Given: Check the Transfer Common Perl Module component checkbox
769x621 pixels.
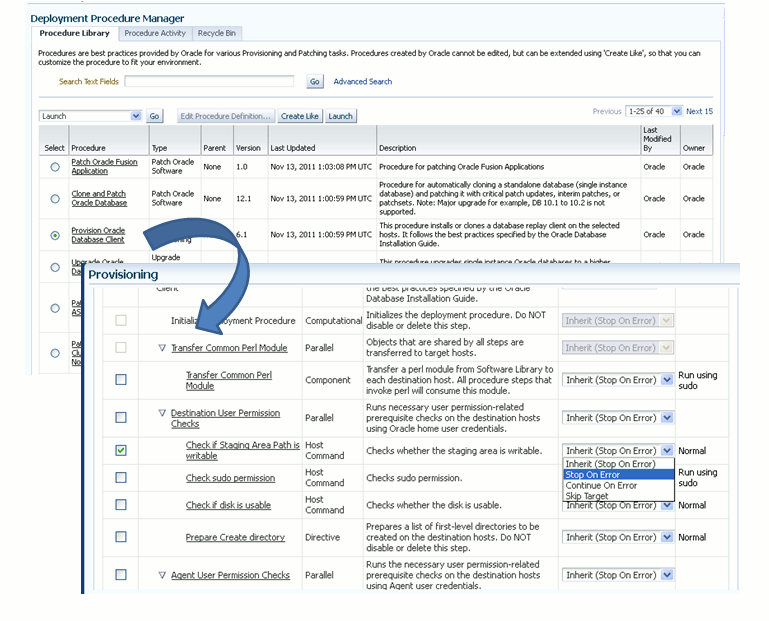Looking at the screenshot, I should click(121, 380).
